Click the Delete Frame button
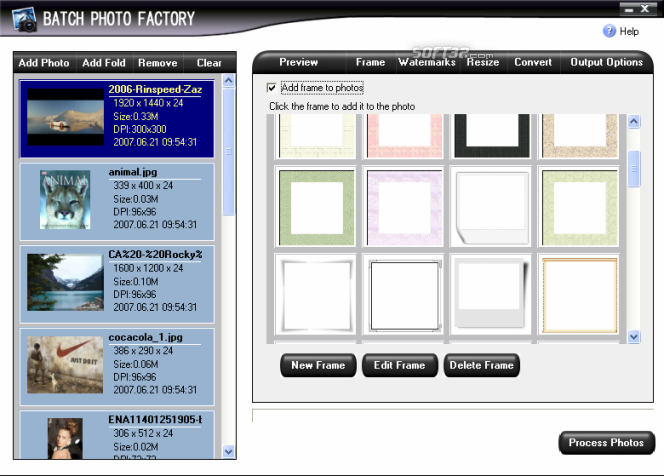The image size is (664, 476). click(x=481, y=365)
